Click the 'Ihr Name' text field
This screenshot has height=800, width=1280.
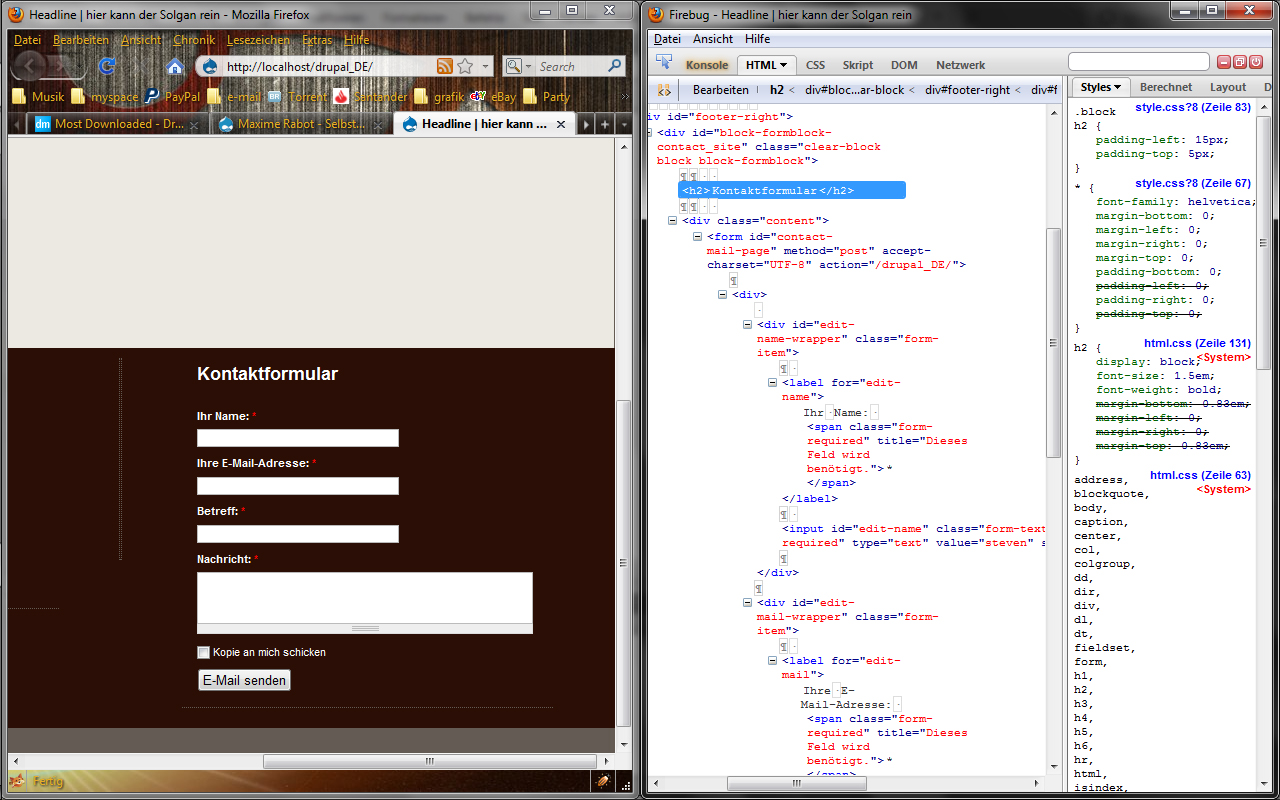click(298, 438)
